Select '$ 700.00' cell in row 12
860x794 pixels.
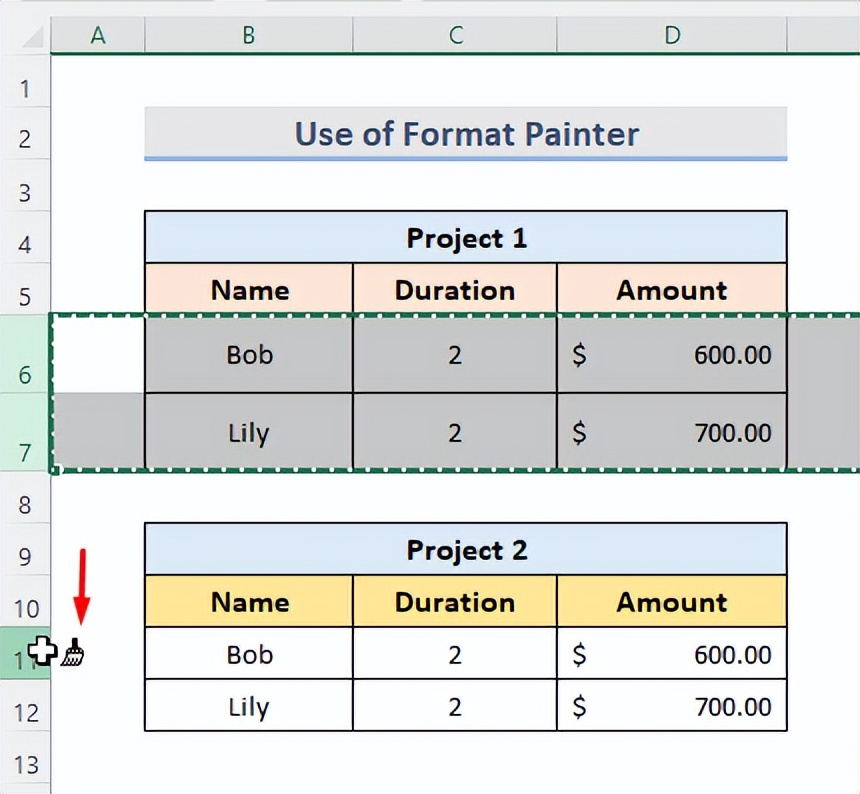(x=672, y=705)
